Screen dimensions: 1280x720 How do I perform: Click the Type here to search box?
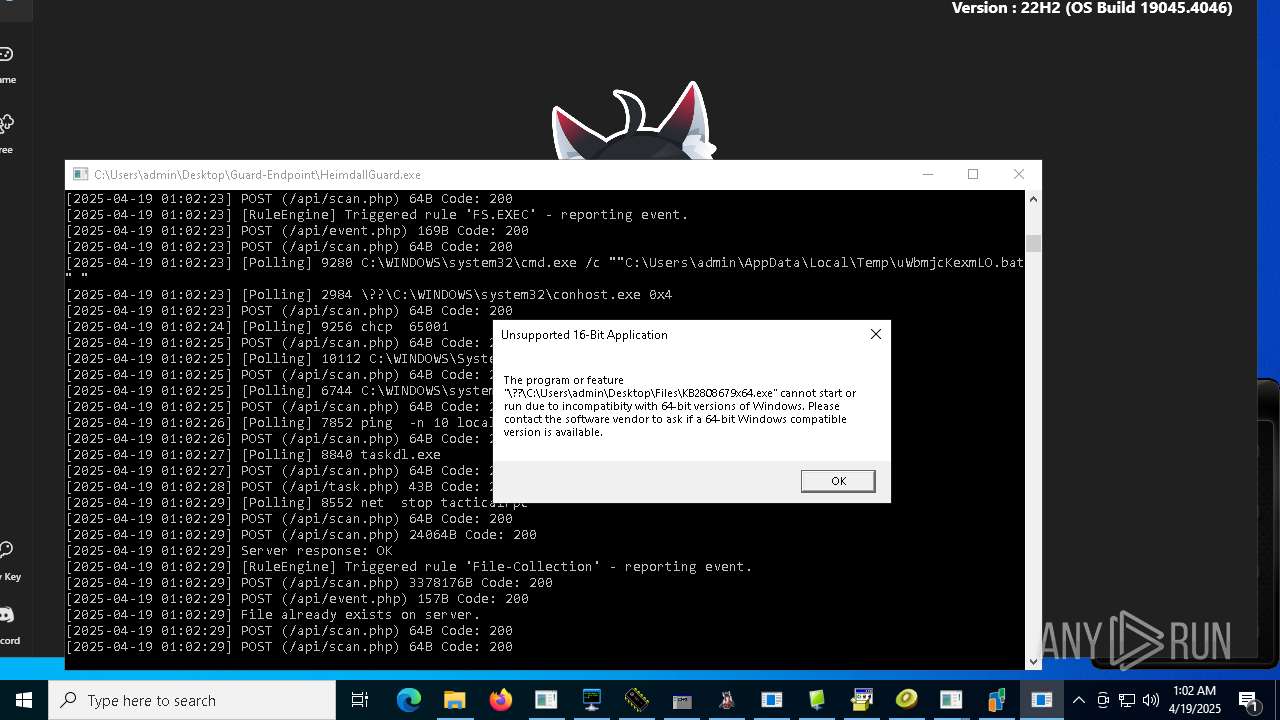point(192,700)
